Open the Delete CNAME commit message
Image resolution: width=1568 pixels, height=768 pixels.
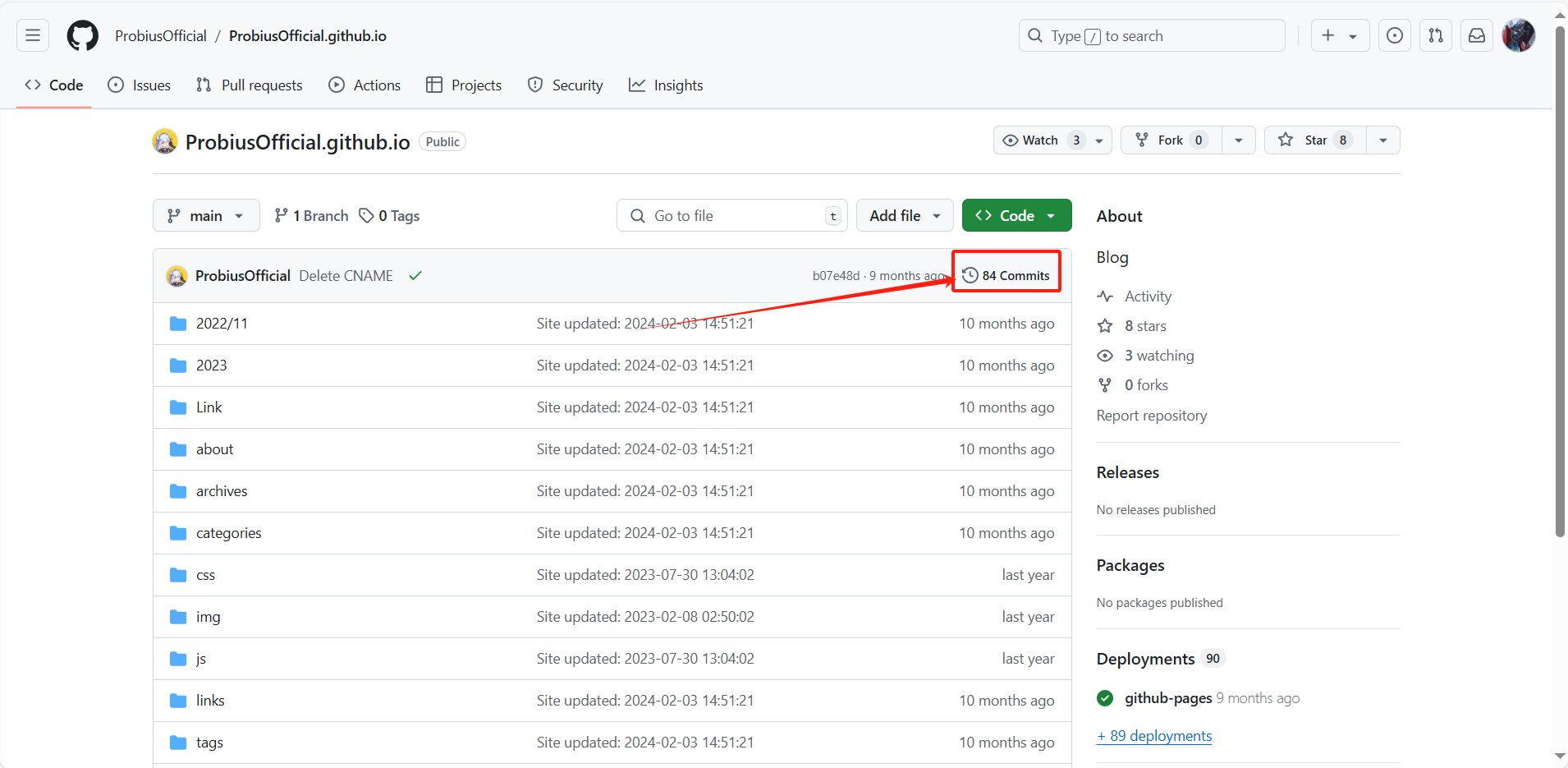click(346, 276)
